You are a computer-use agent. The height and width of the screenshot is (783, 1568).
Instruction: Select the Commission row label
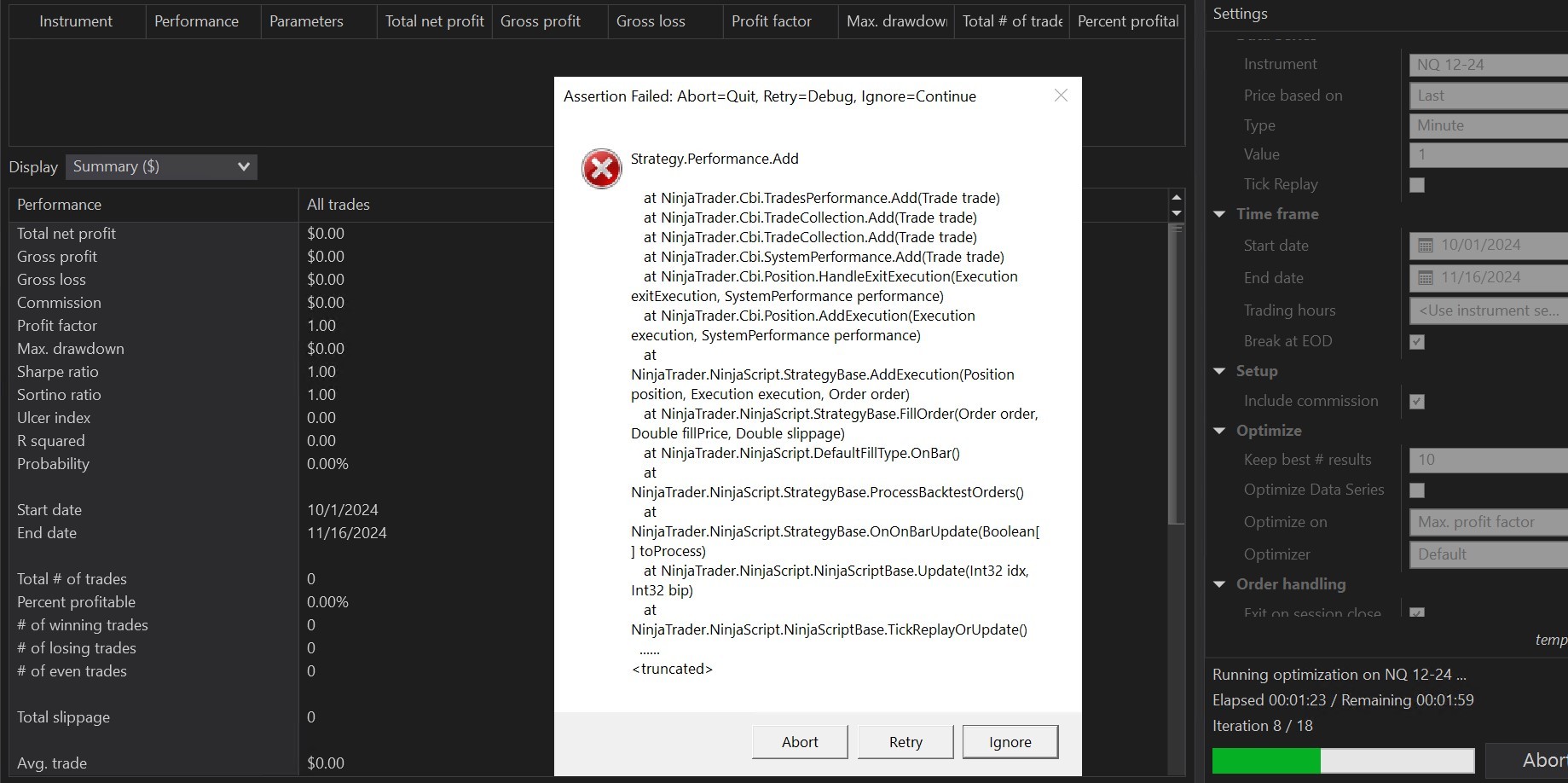pos(59,303)
